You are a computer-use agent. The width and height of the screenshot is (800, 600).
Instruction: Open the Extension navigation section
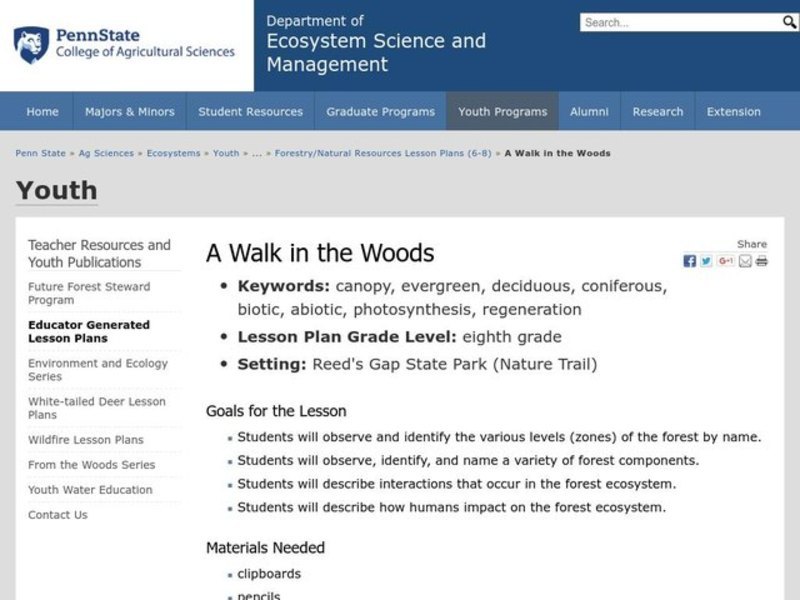(733, 111)
